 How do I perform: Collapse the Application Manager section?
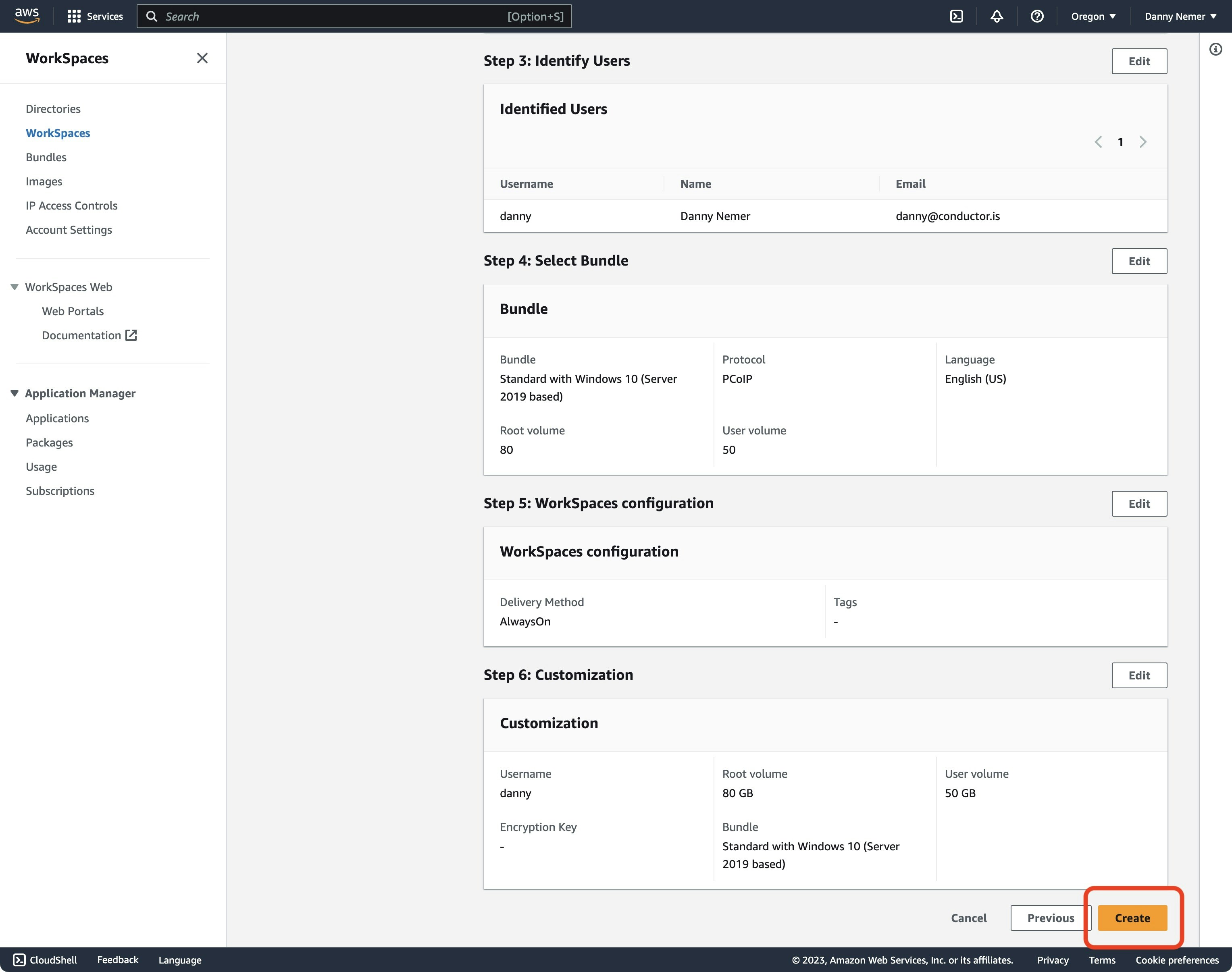pos(14,393)
